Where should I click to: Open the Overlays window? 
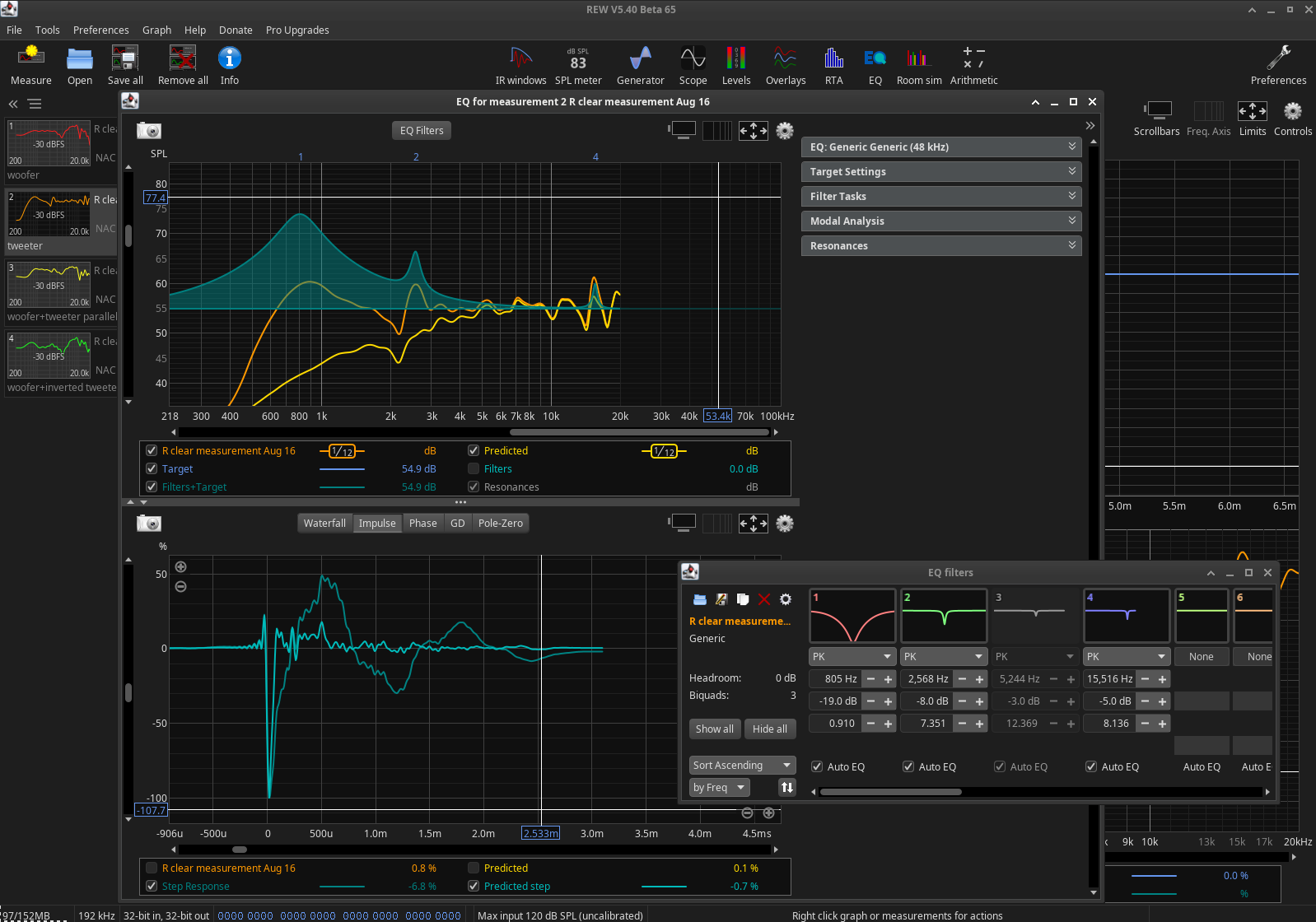coord(786,64)
